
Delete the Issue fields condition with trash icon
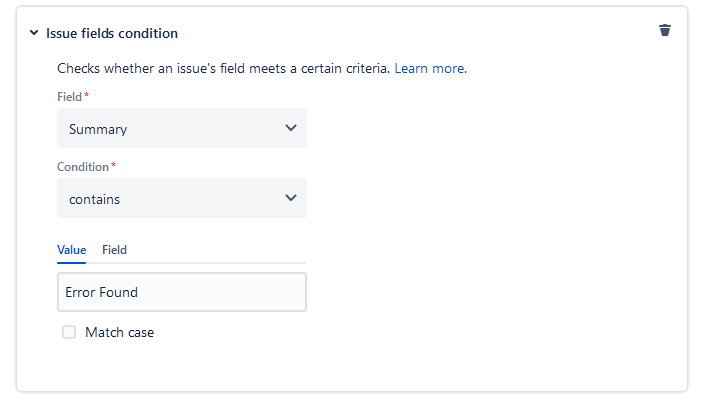tap(665, 30)
